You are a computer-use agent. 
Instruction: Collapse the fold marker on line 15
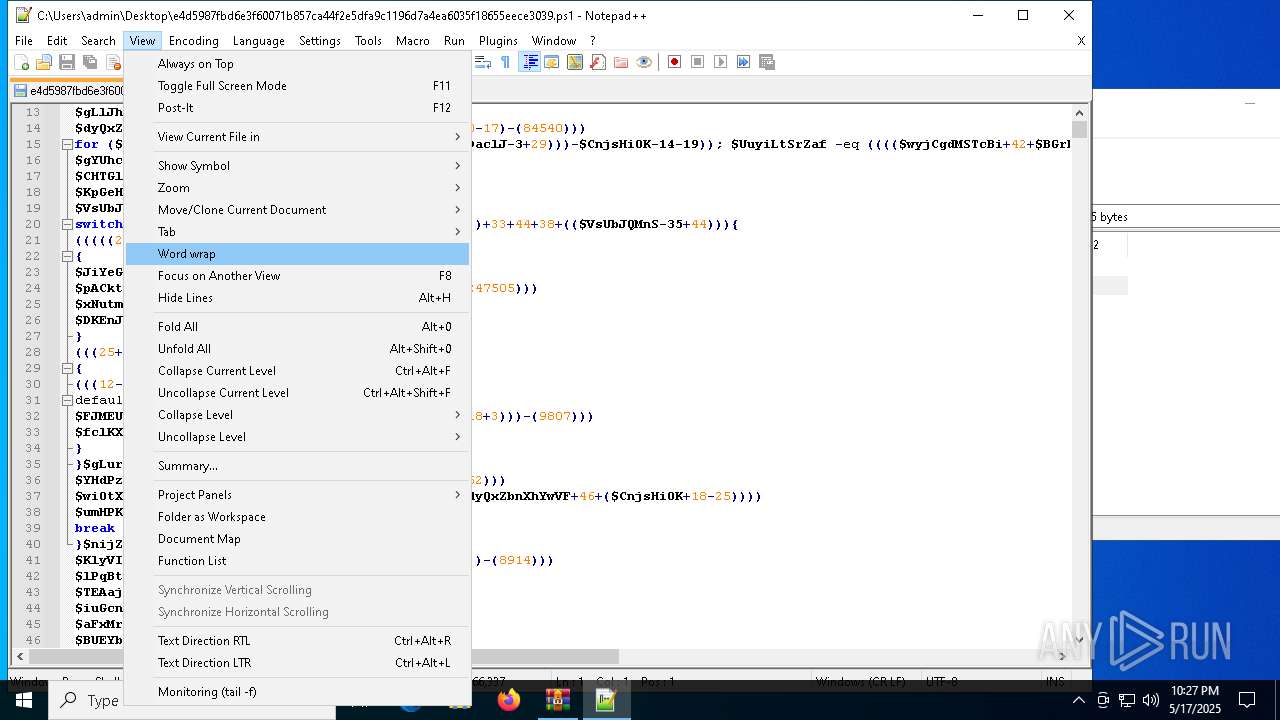pyautogui.click(x=67, y=144)
